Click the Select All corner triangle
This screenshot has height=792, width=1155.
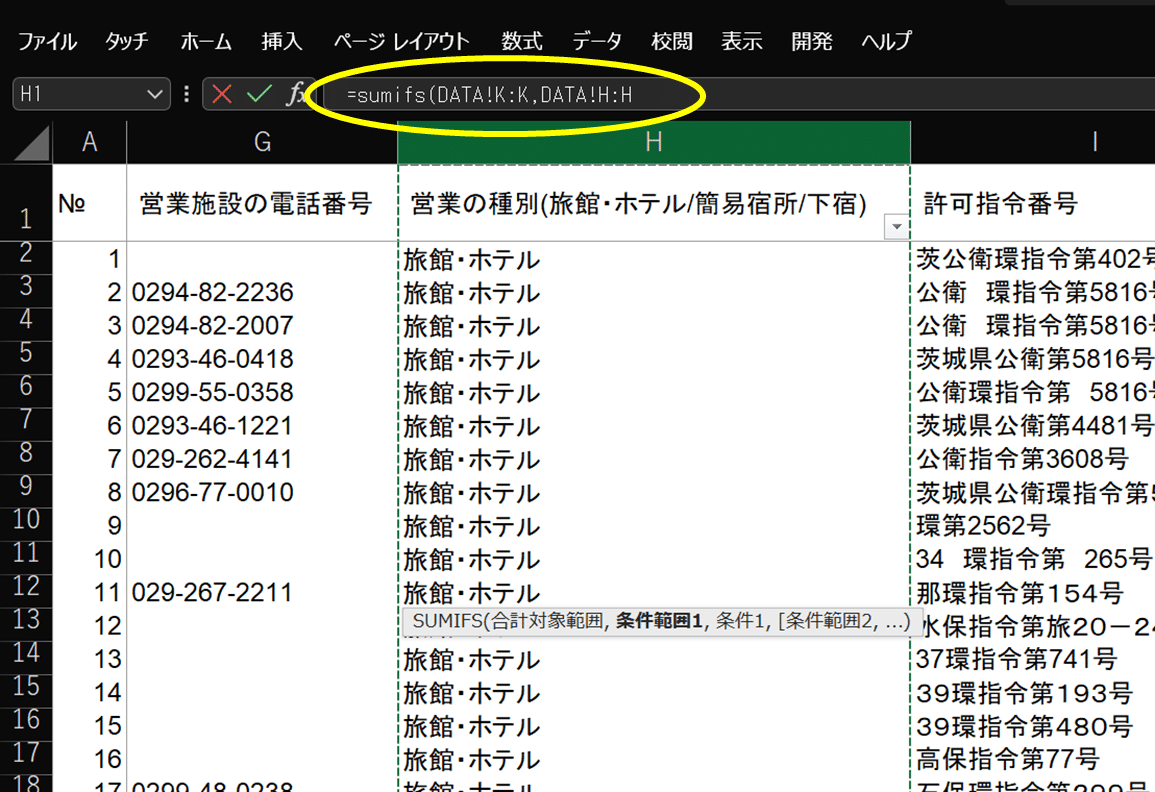tap(32, 143)
